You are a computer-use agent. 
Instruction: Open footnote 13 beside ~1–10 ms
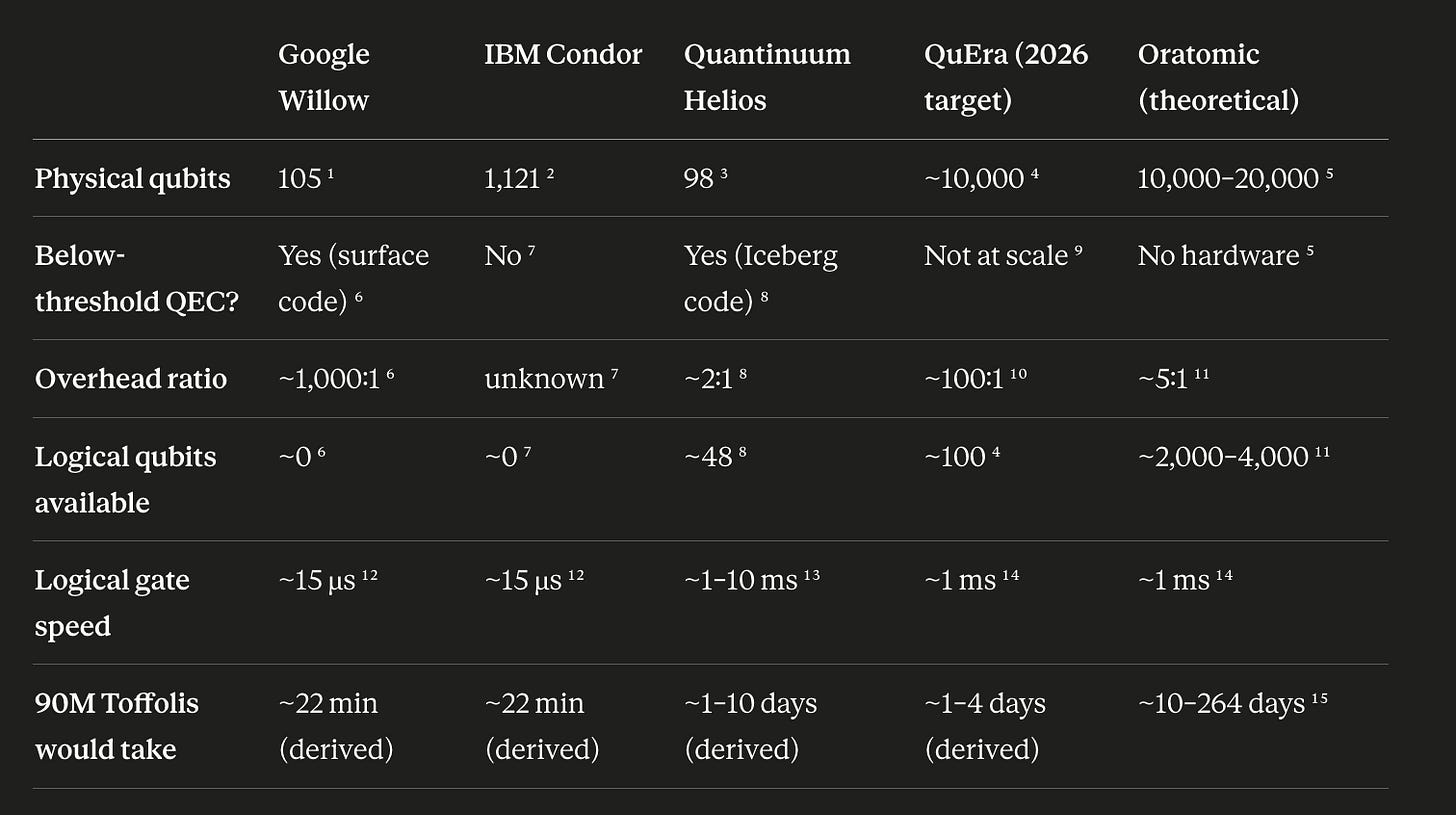812,575
